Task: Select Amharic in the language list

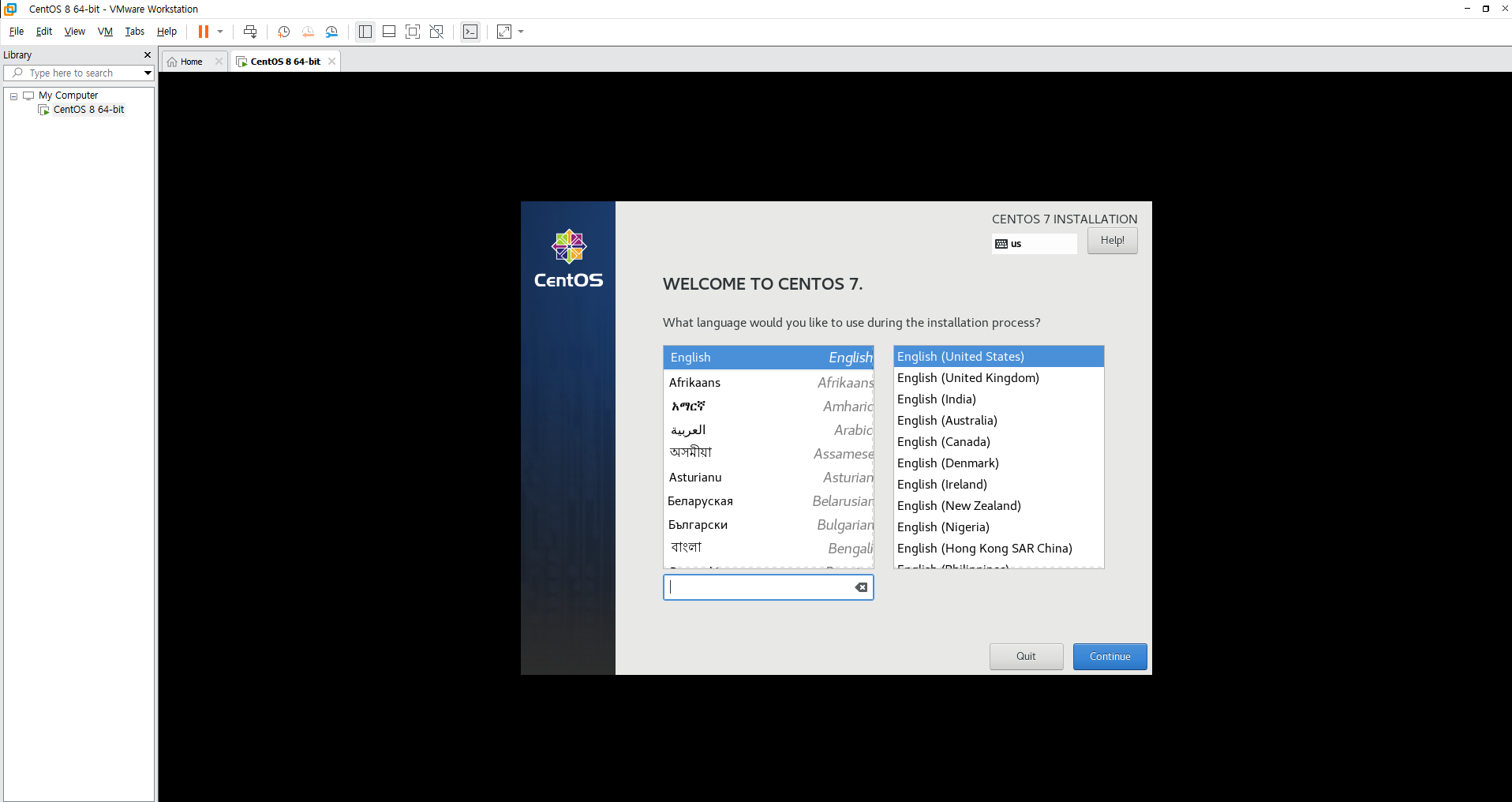Action: [x=768, y=407]
